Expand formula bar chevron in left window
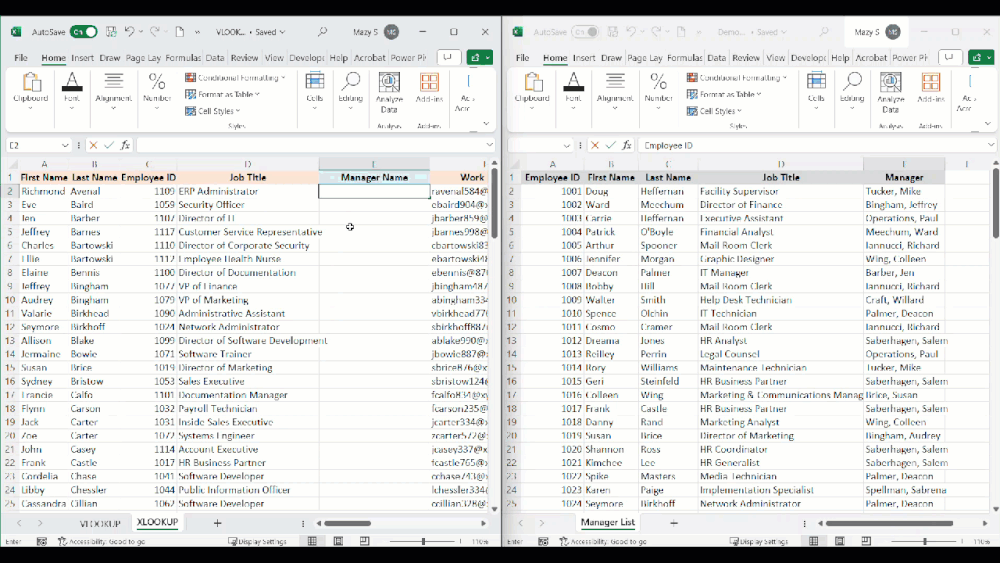 (489, 145)
